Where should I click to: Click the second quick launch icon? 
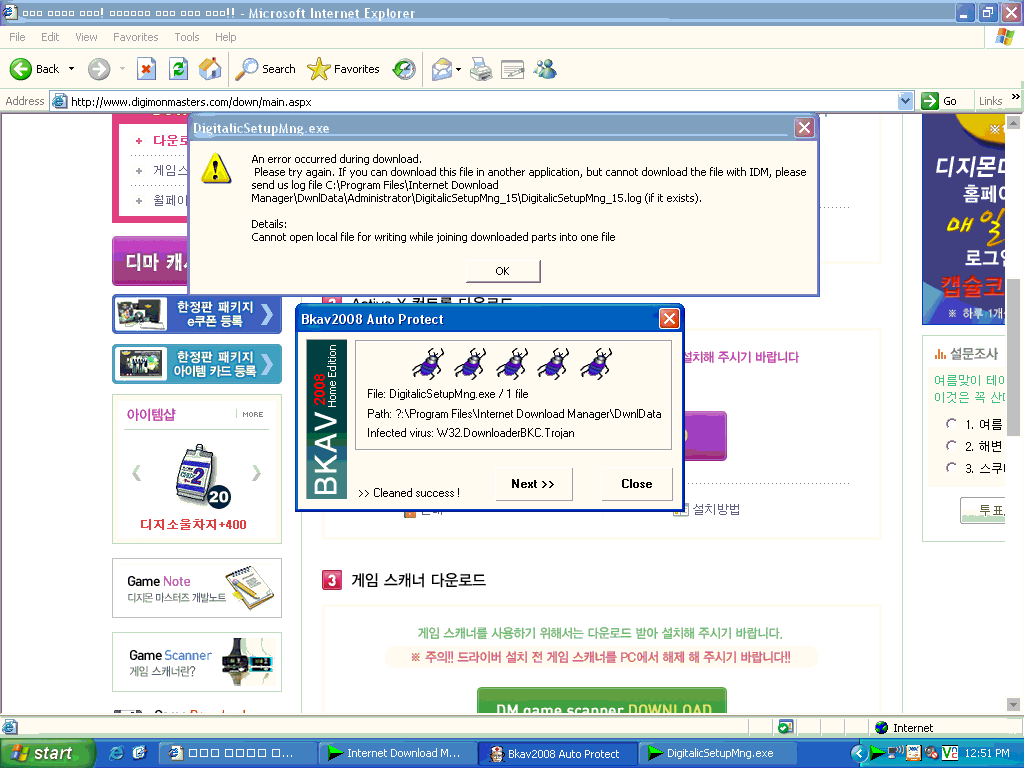point(139,753)
